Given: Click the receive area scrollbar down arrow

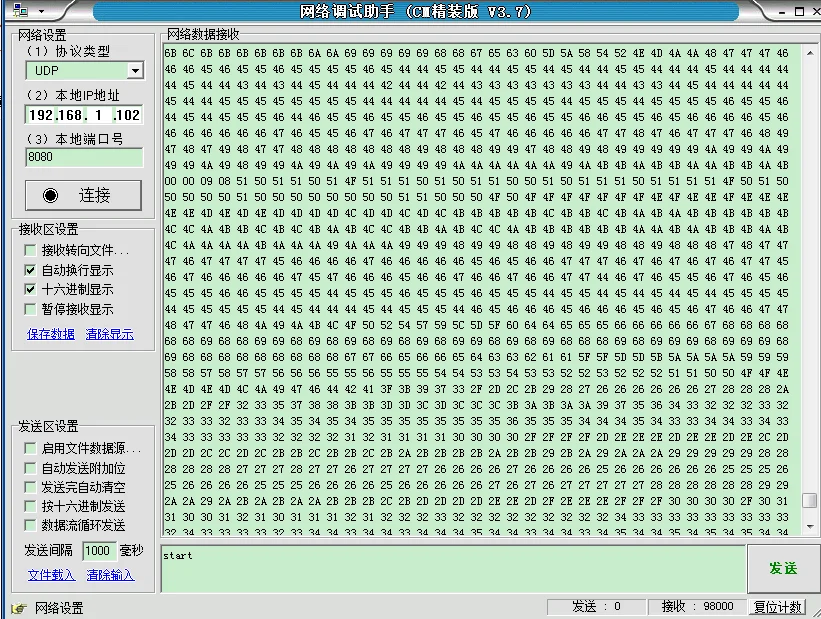Looking at the screenshot, I should coord(809,526).
